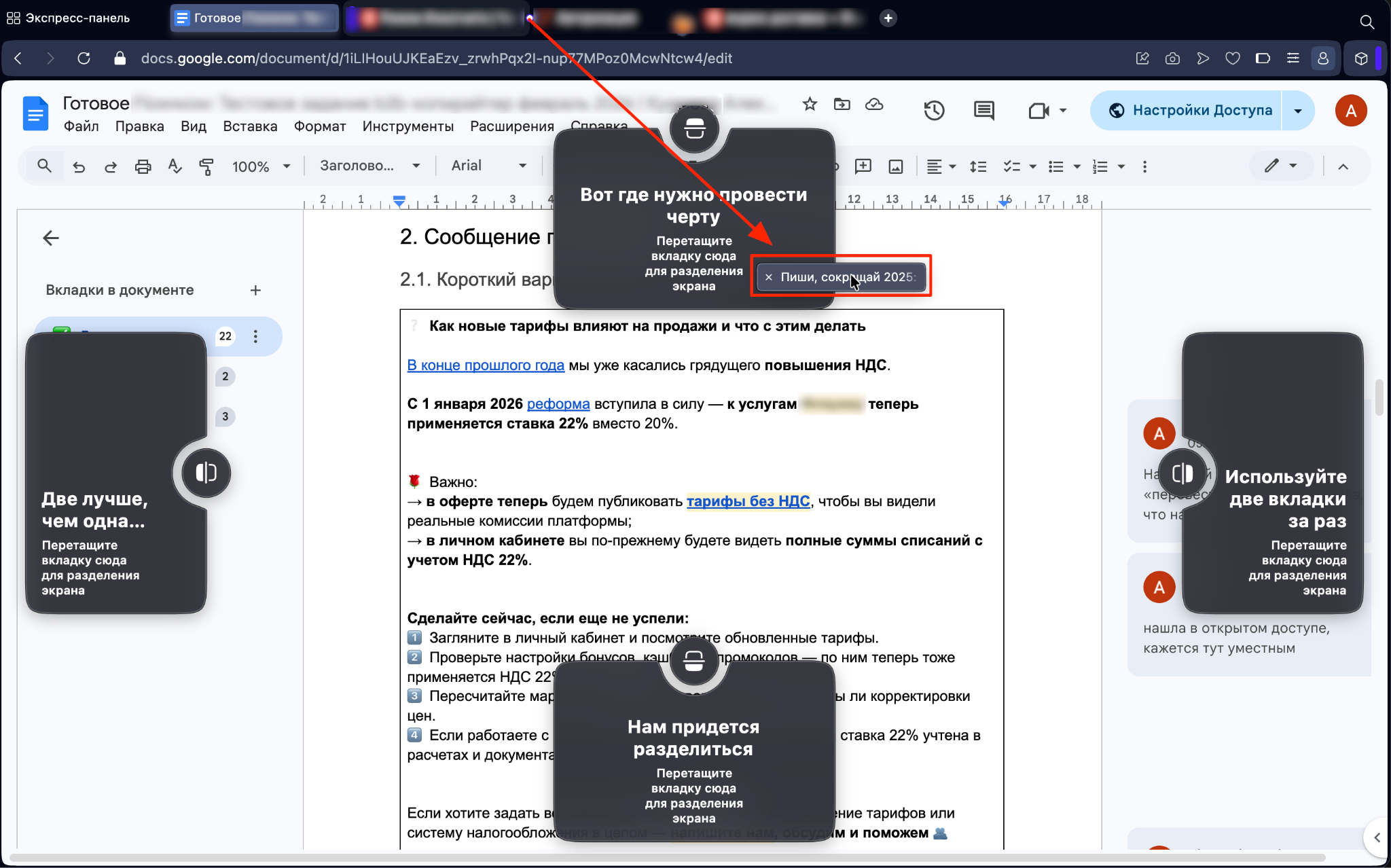Open the Вставка menu
Image resolution: width=1391 pixels, height=868 pixels.
(x=250, y=126)
